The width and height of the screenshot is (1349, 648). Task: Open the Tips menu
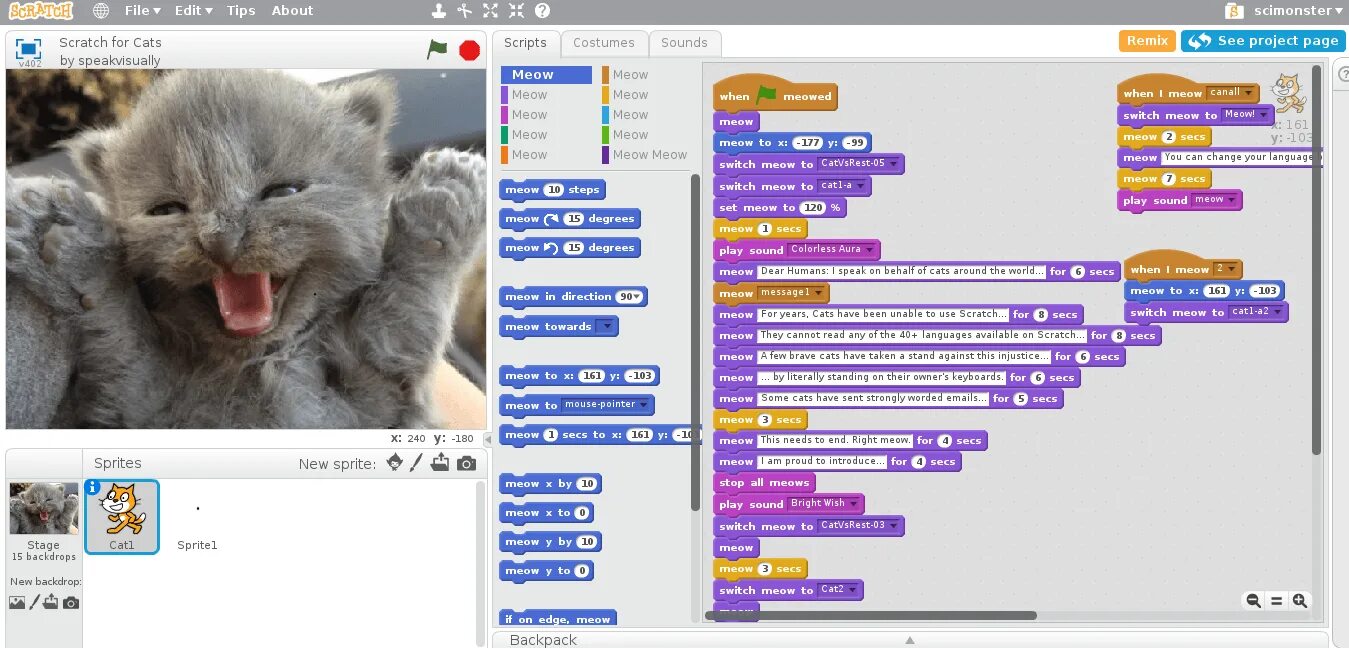241,11
